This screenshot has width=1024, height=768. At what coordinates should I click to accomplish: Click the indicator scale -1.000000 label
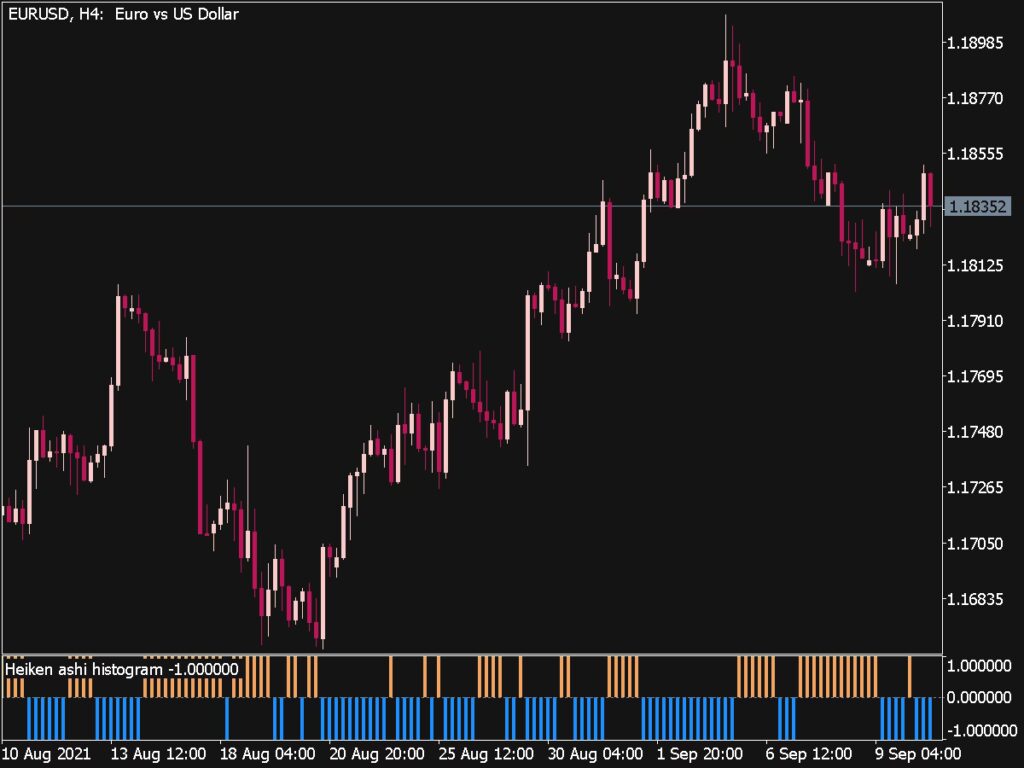coord(982,729)
